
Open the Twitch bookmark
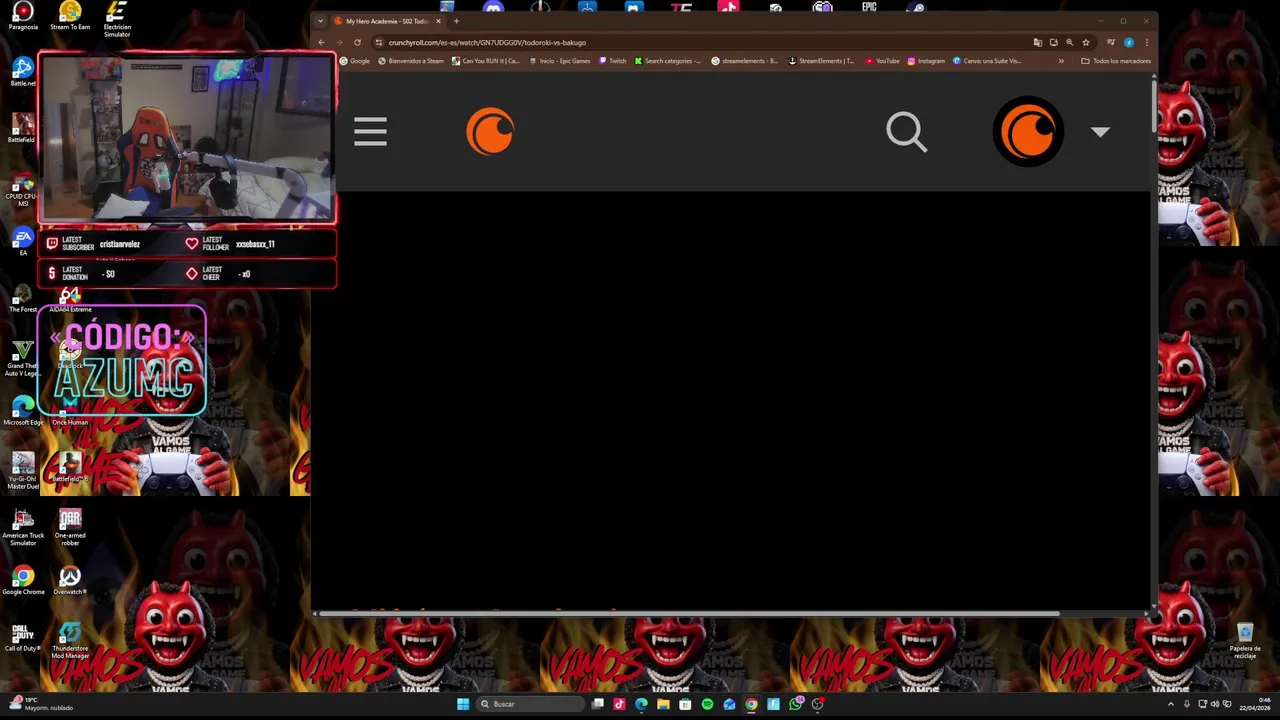click(613, 61)
